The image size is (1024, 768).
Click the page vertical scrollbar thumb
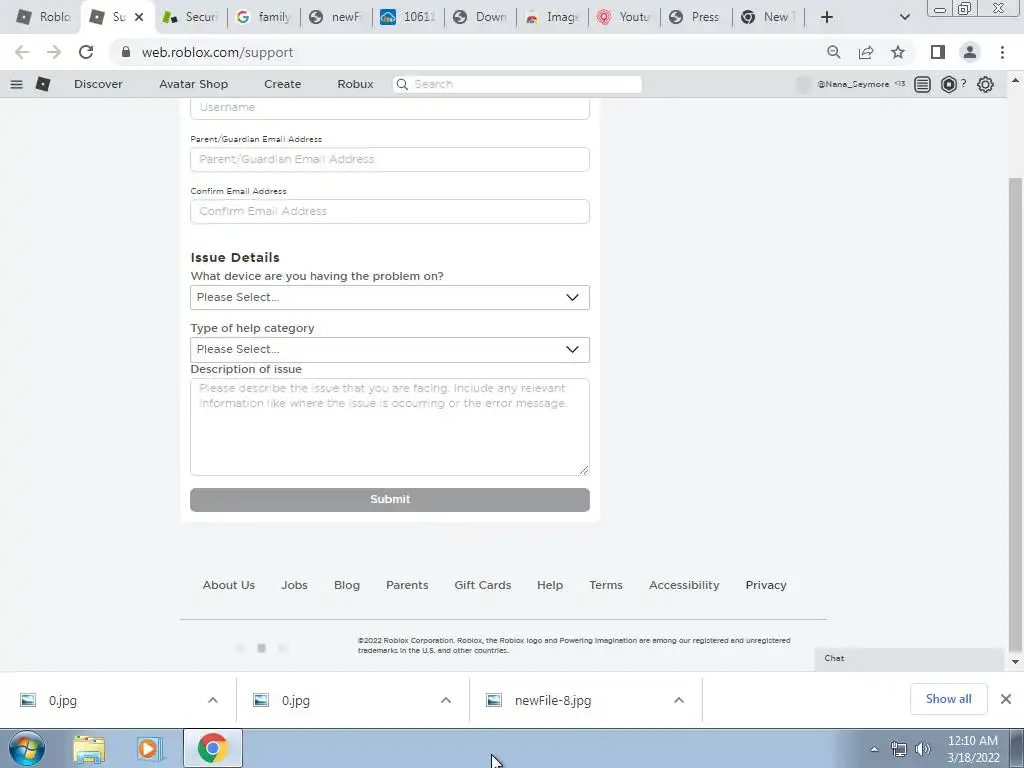1015,414
